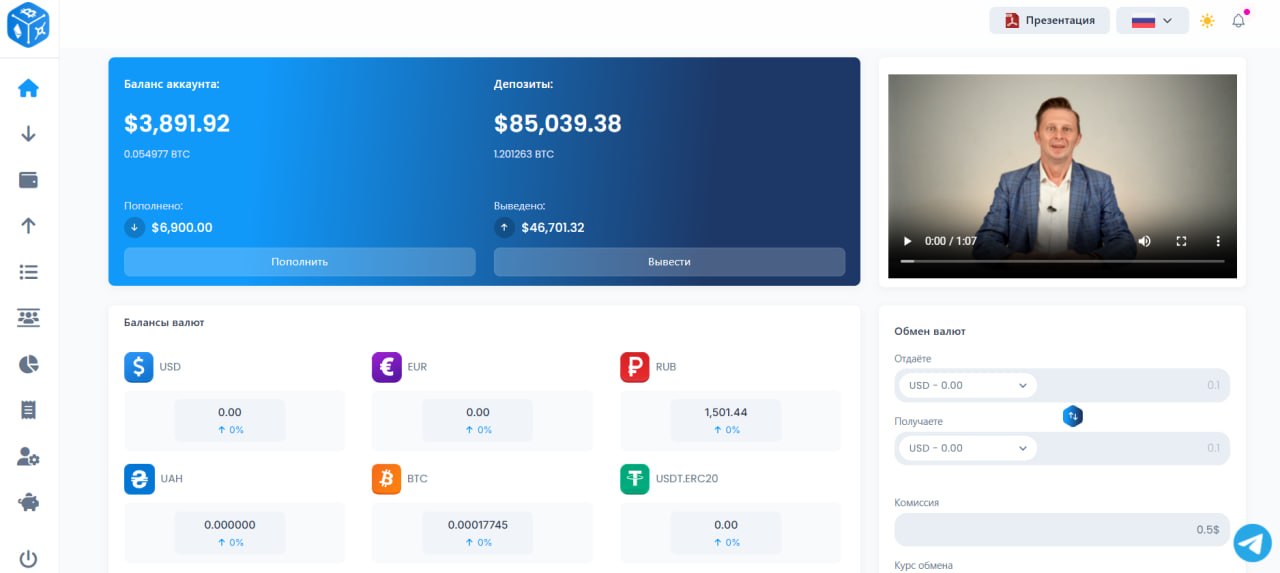Open the language flag dropdown
The height and width of the screenshot is (573, 1280).
tap(1152, 20)
